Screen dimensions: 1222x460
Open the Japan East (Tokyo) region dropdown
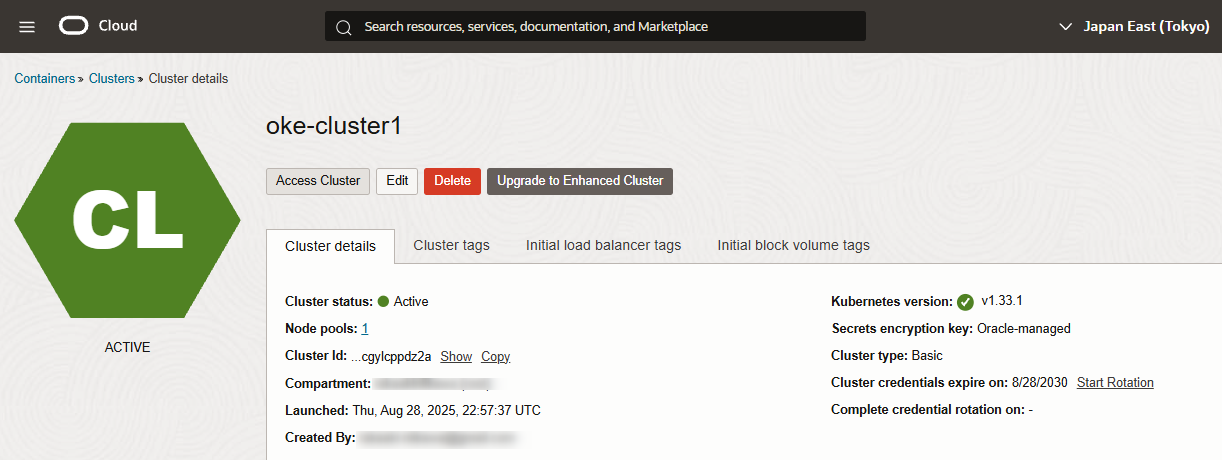[1134, 27]
